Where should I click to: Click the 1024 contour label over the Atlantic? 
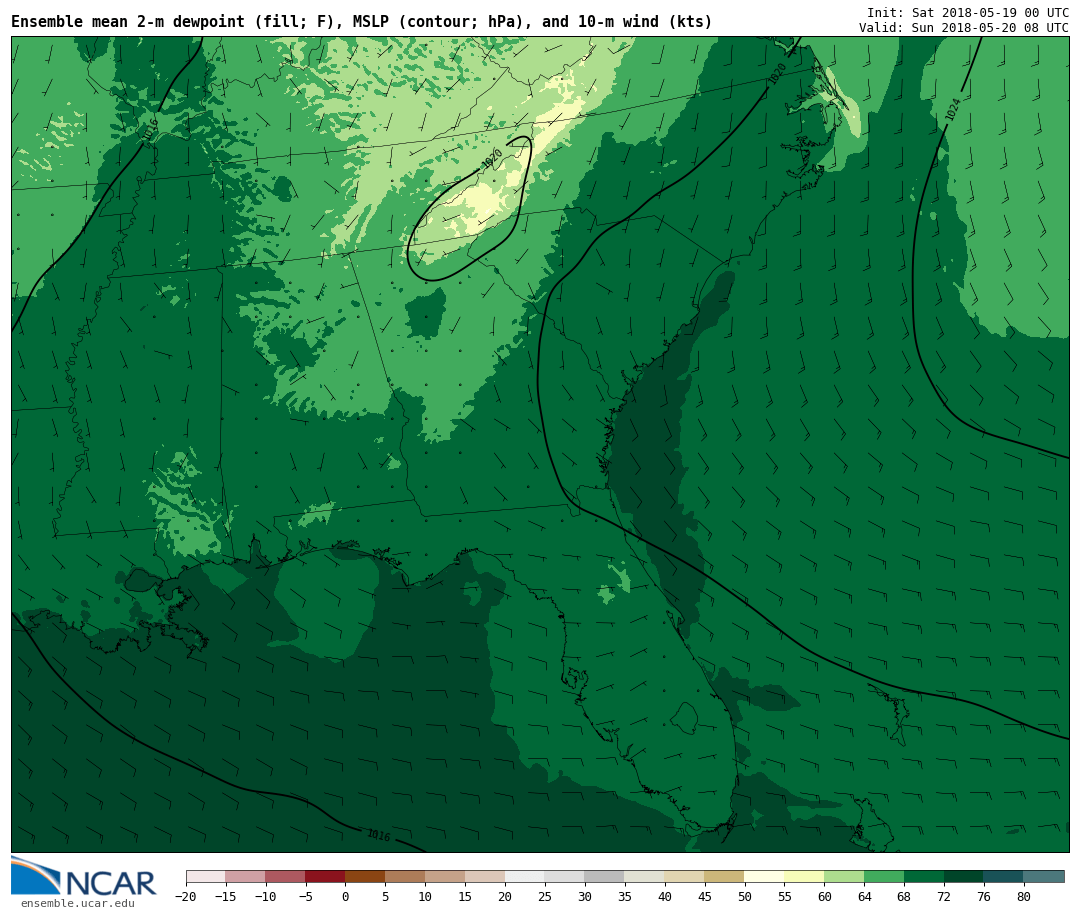click(953, 110)
